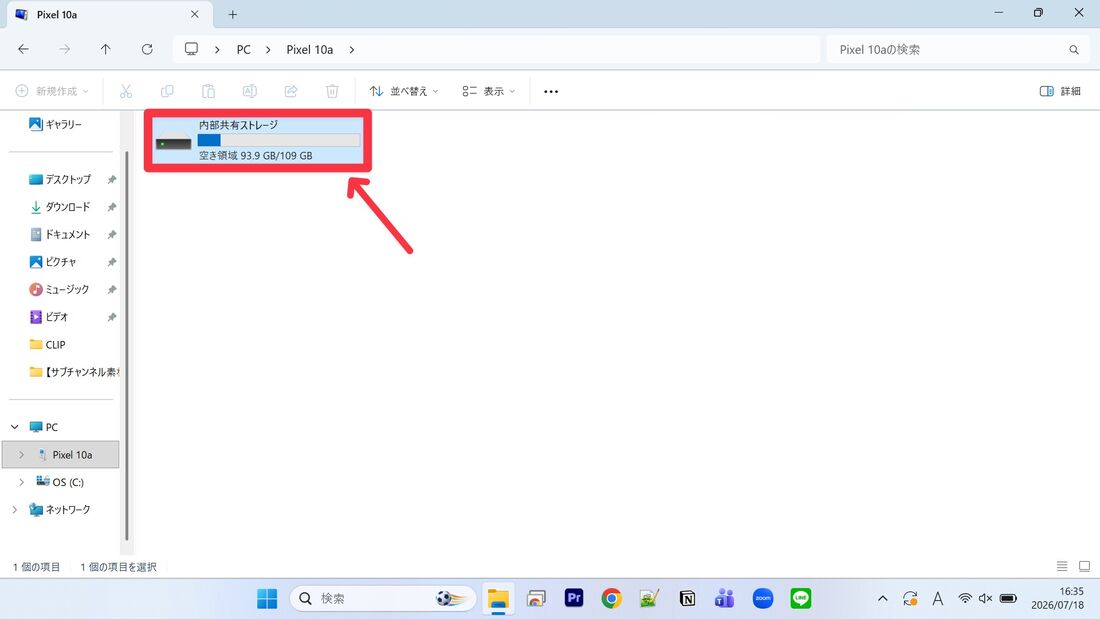1100x619 pixels.
Task: Click the navigation pane scrollbar
Action: point(127,345)
